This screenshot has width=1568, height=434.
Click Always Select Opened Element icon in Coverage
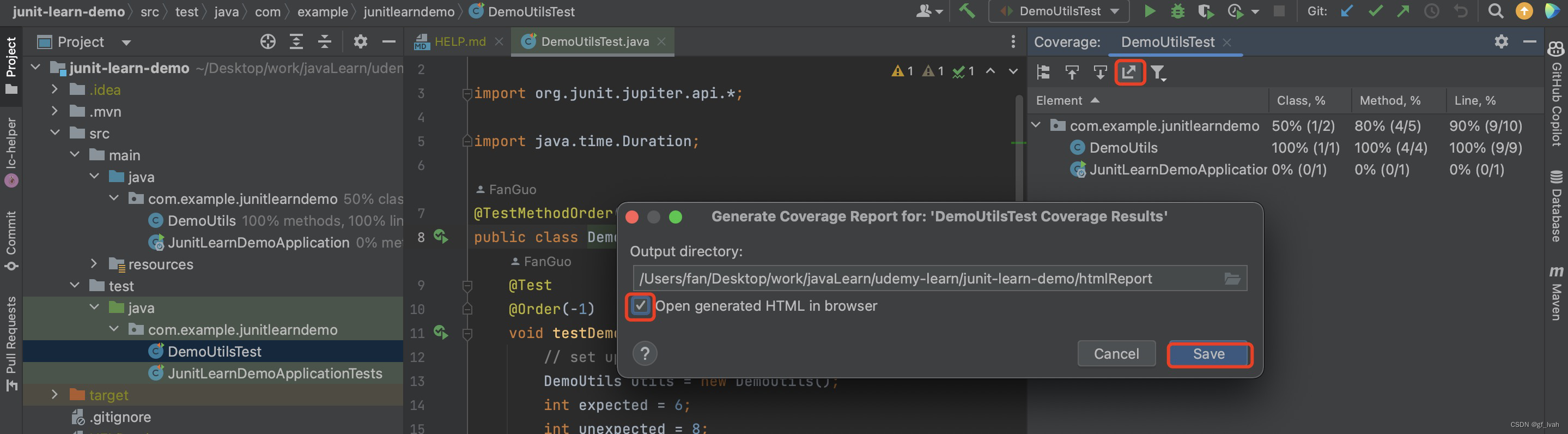point(1100,73)
